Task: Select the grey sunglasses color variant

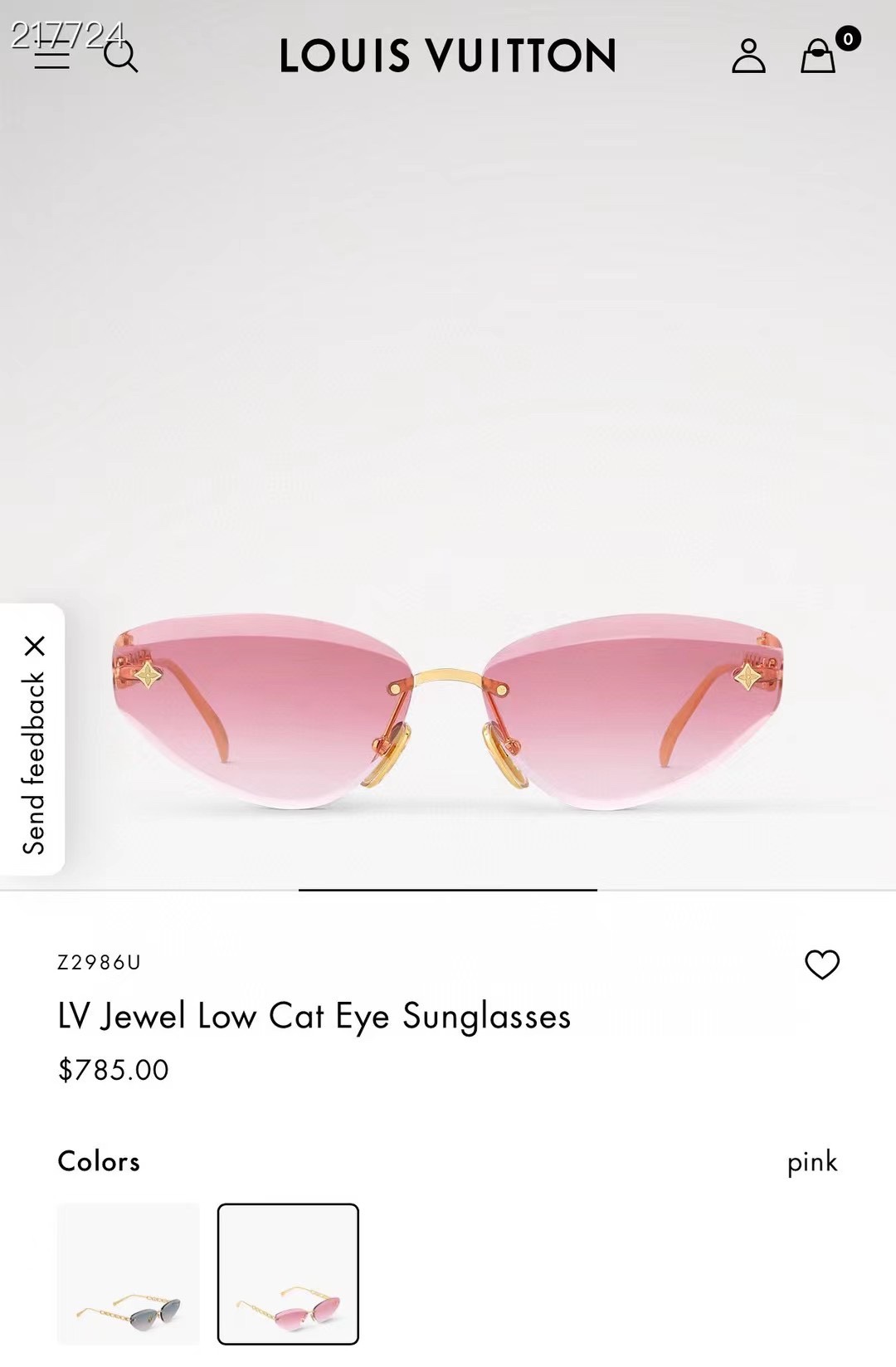Action: 128,1273
